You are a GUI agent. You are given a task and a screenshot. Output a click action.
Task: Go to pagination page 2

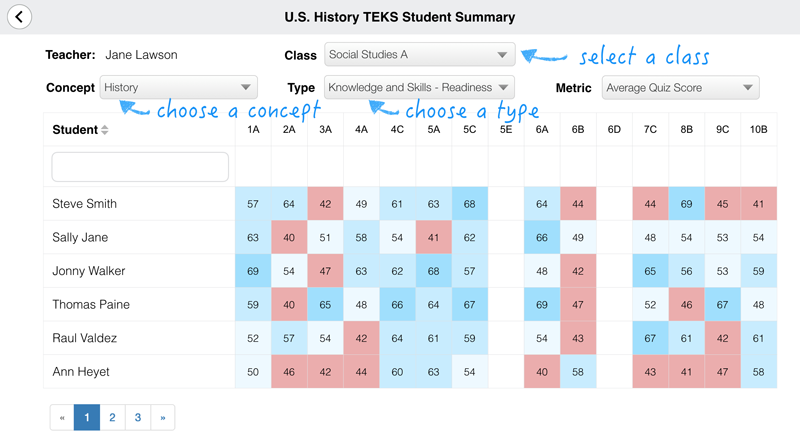(112, 418)
